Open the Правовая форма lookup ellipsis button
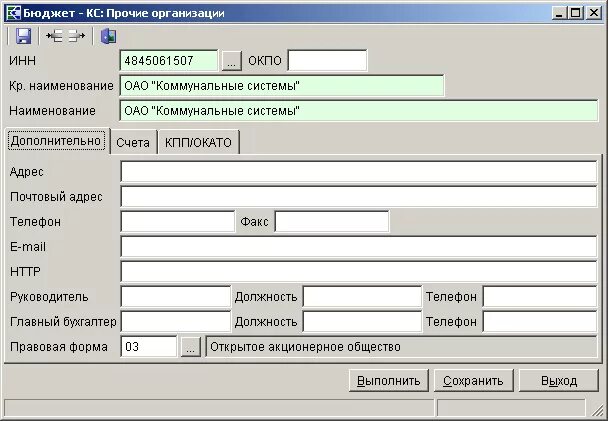Image resolution: width=608 pixels, height=421 pixels. click(190, 347)
